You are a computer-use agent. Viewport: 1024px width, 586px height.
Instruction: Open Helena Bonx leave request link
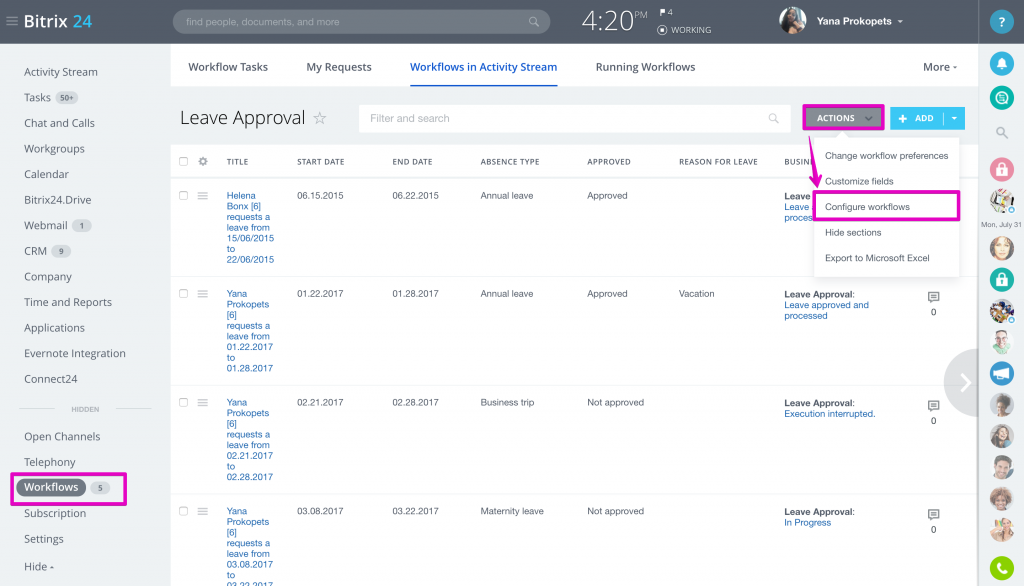tap(250, 227)
